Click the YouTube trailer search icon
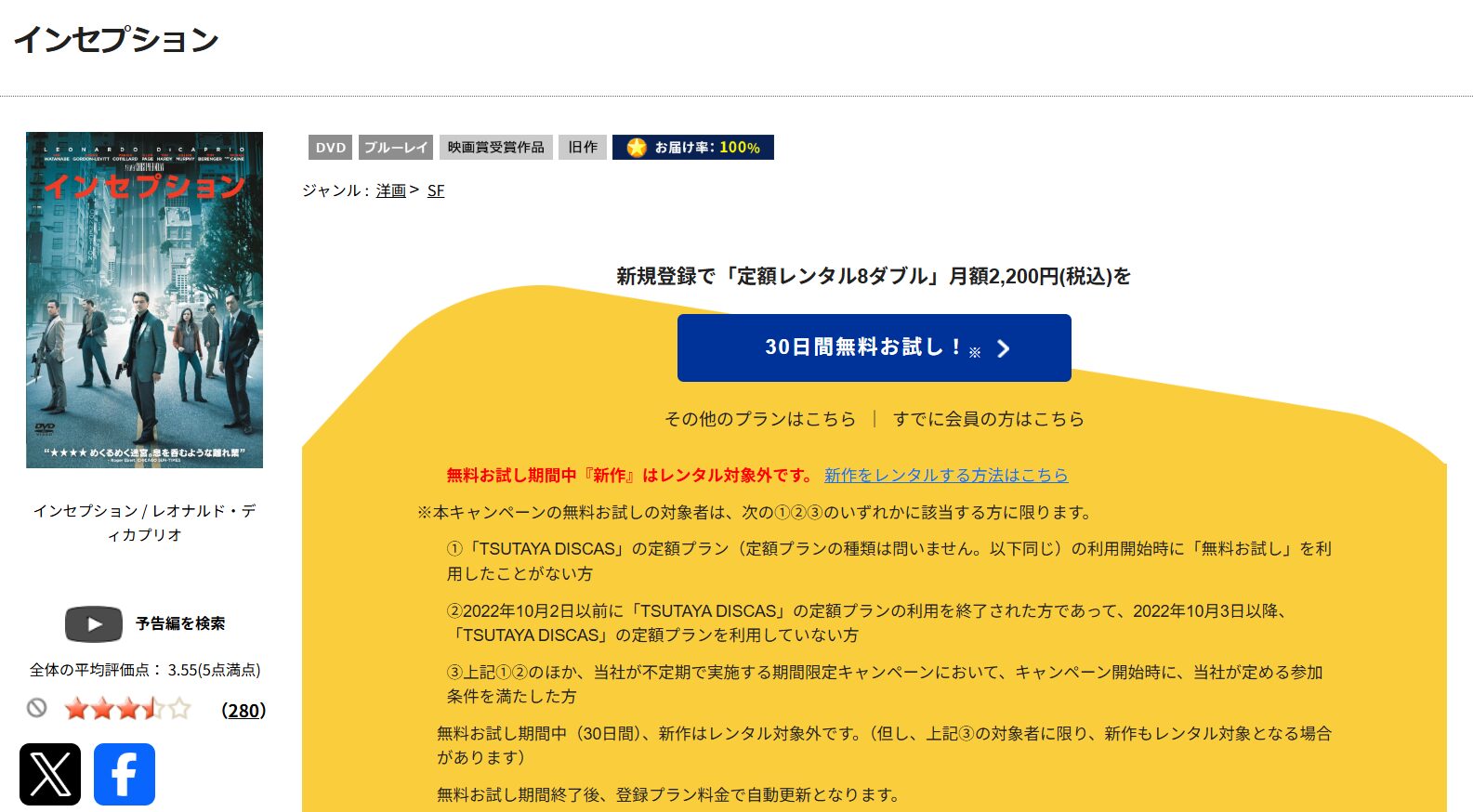 pos(94,624)
